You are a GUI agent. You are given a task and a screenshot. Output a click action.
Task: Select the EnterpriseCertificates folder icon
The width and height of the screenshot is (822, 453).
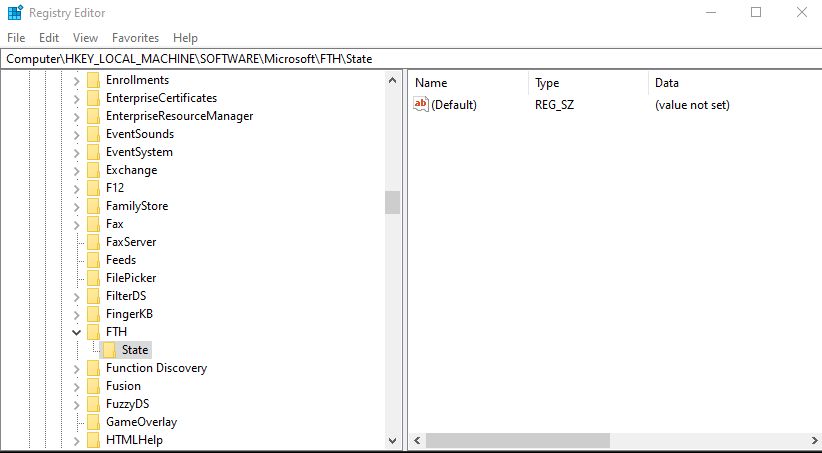(x=93, y=98)
